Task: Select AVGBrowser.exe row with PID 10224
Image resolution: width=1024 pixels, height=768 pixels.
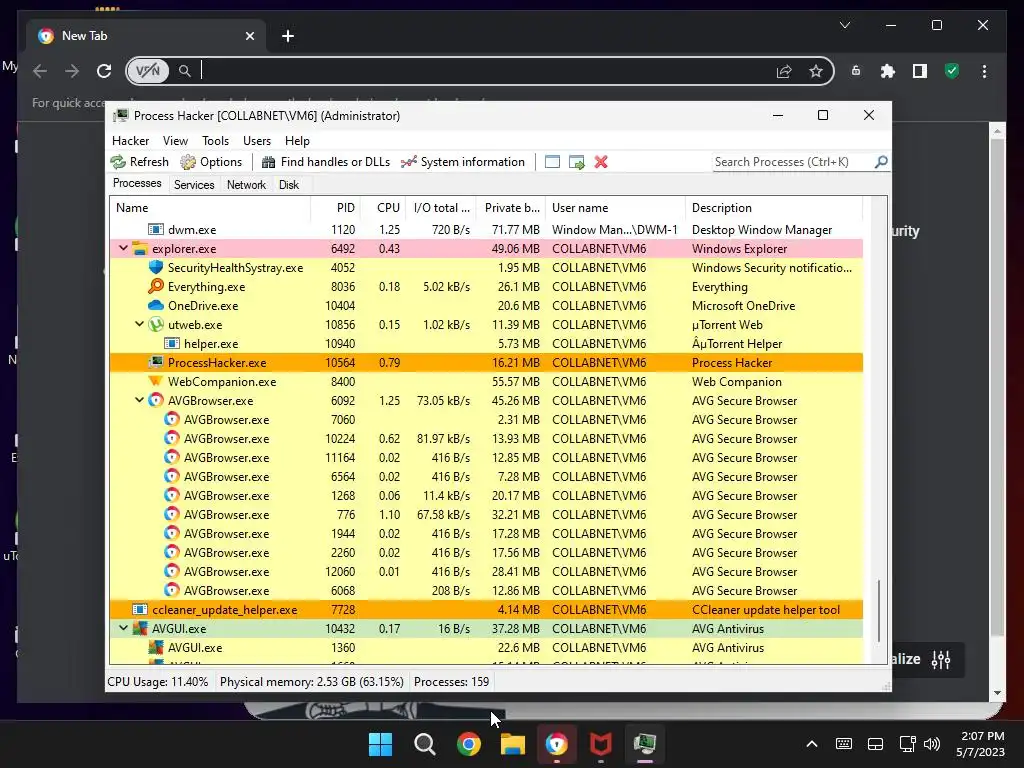Action: 486,439
